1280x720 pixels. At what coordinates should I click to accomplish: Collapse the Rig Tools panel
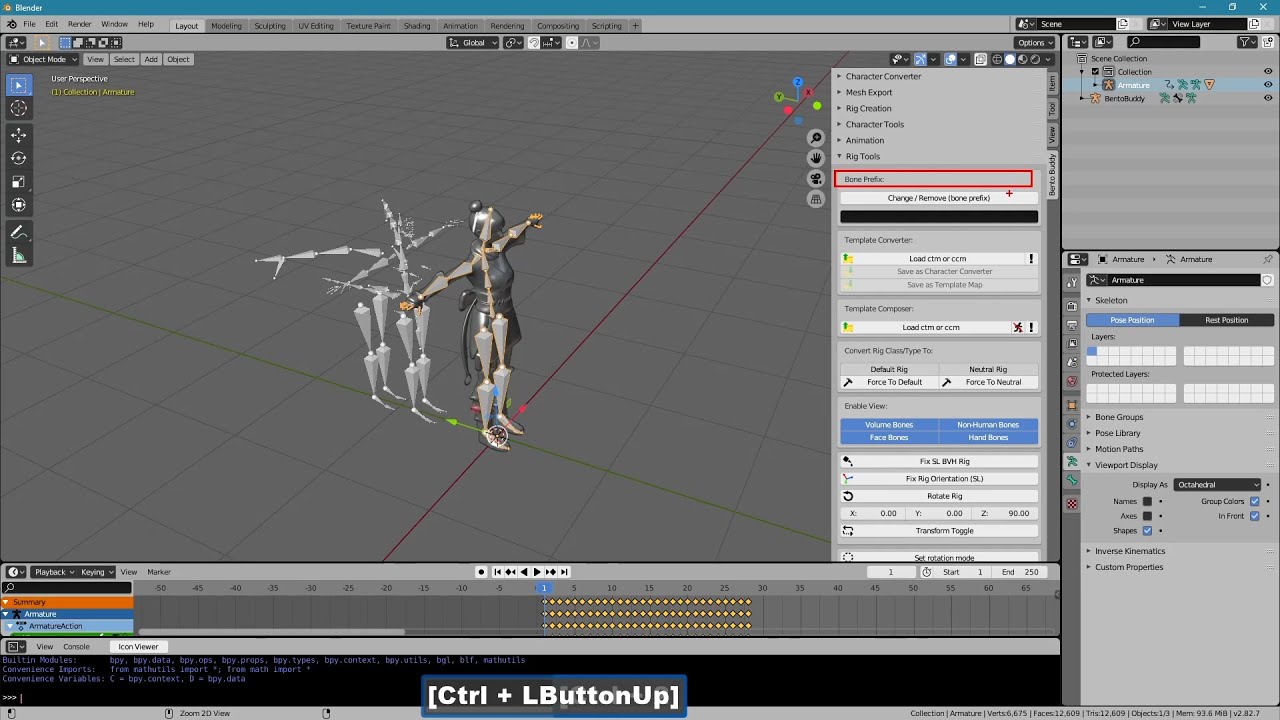tap(863, 156)
